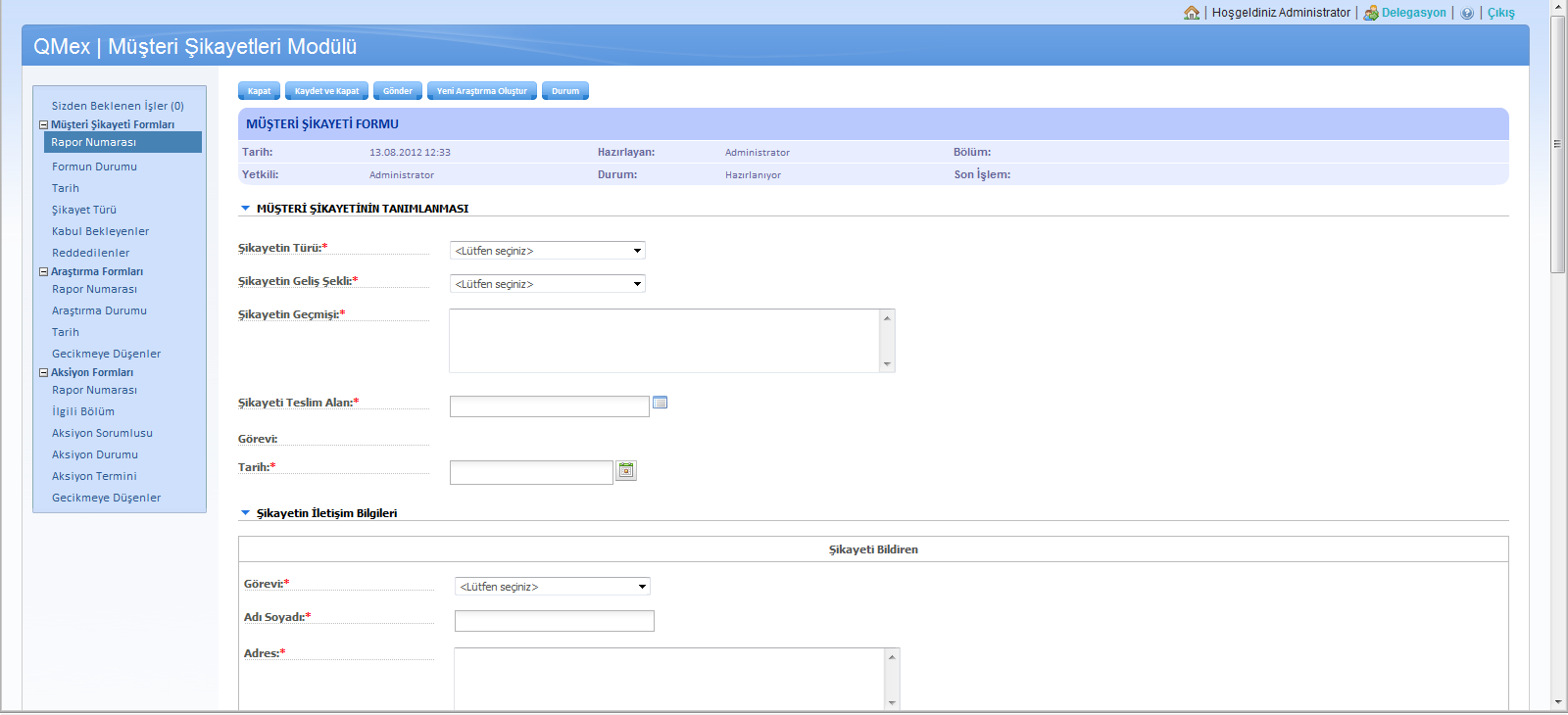Open Sizden Beklenen İşler (0)
This screenshot has width=1568, height=715.
coord(118,106)
